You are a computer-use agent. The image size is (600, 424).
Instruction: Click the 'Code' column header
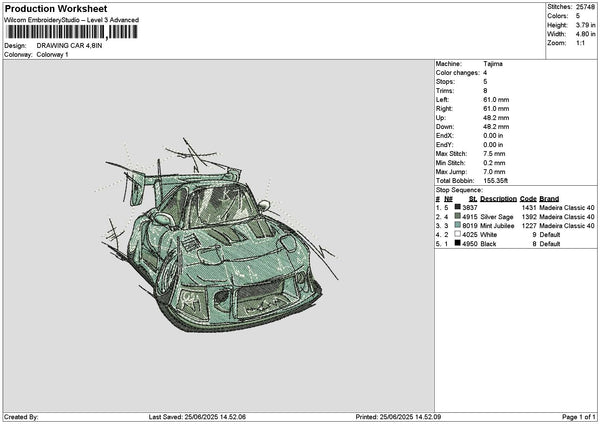[528, 199]
